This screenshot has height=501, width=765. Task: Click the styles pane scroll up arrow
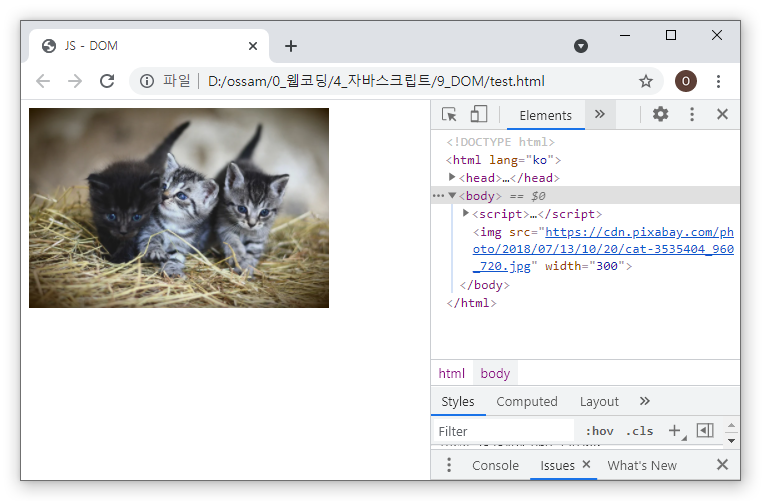pyautogui.click(x=731, y=425)
